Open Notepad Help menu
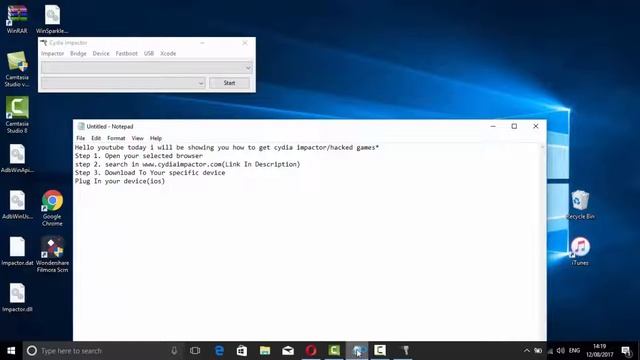This screenshot has width=640, height=360. point(156,138)
